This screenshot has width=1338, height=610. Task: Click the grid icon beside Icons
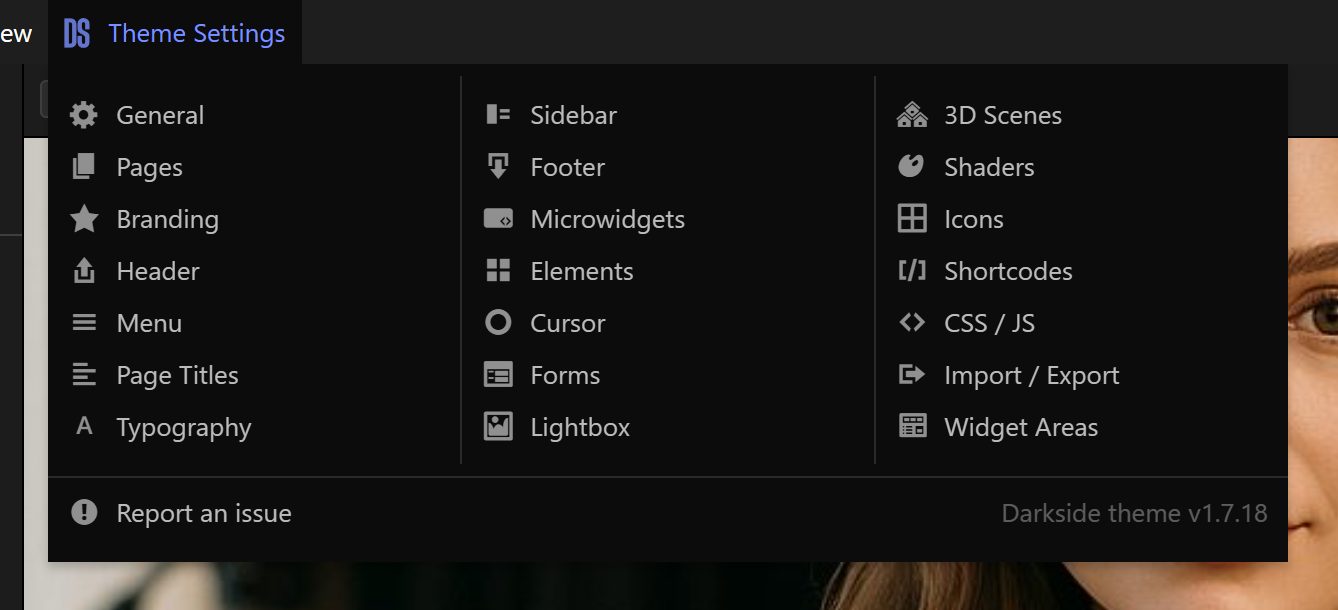pos(912,219)
